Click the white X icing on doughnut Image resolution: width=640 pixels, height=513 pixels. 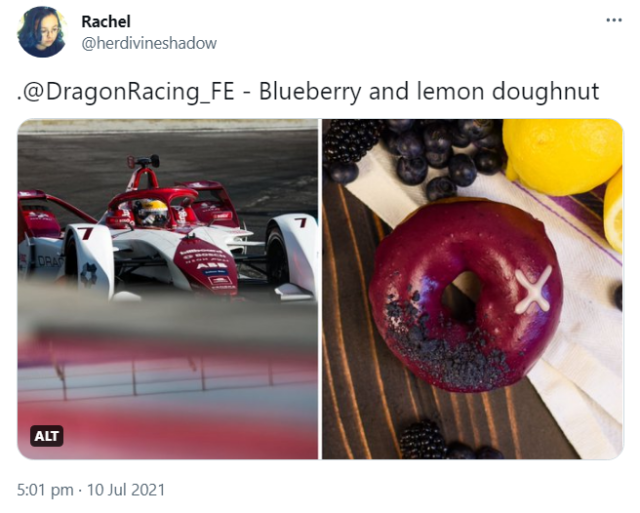(x=533, y=289)
